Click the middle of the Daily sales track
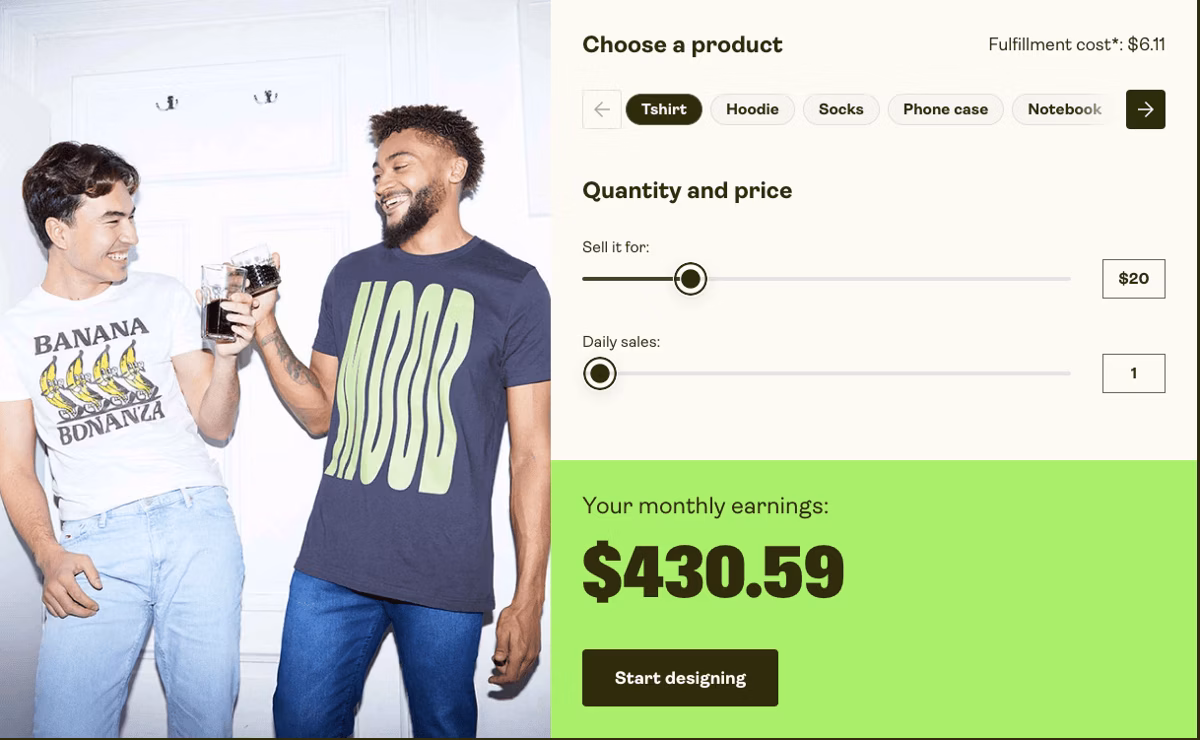1200x740 pixels. (x=835, y=374)
